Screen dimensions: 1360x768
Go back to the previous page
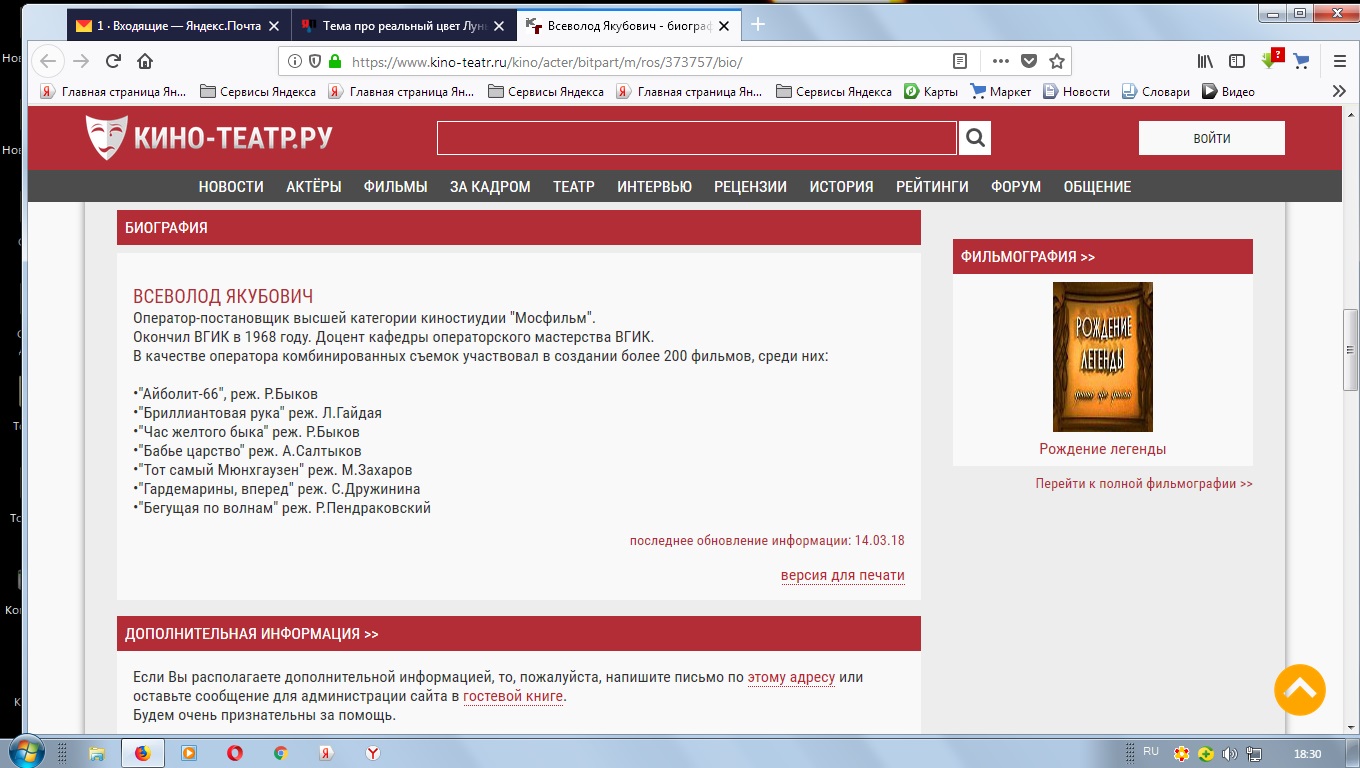[47, 61]
